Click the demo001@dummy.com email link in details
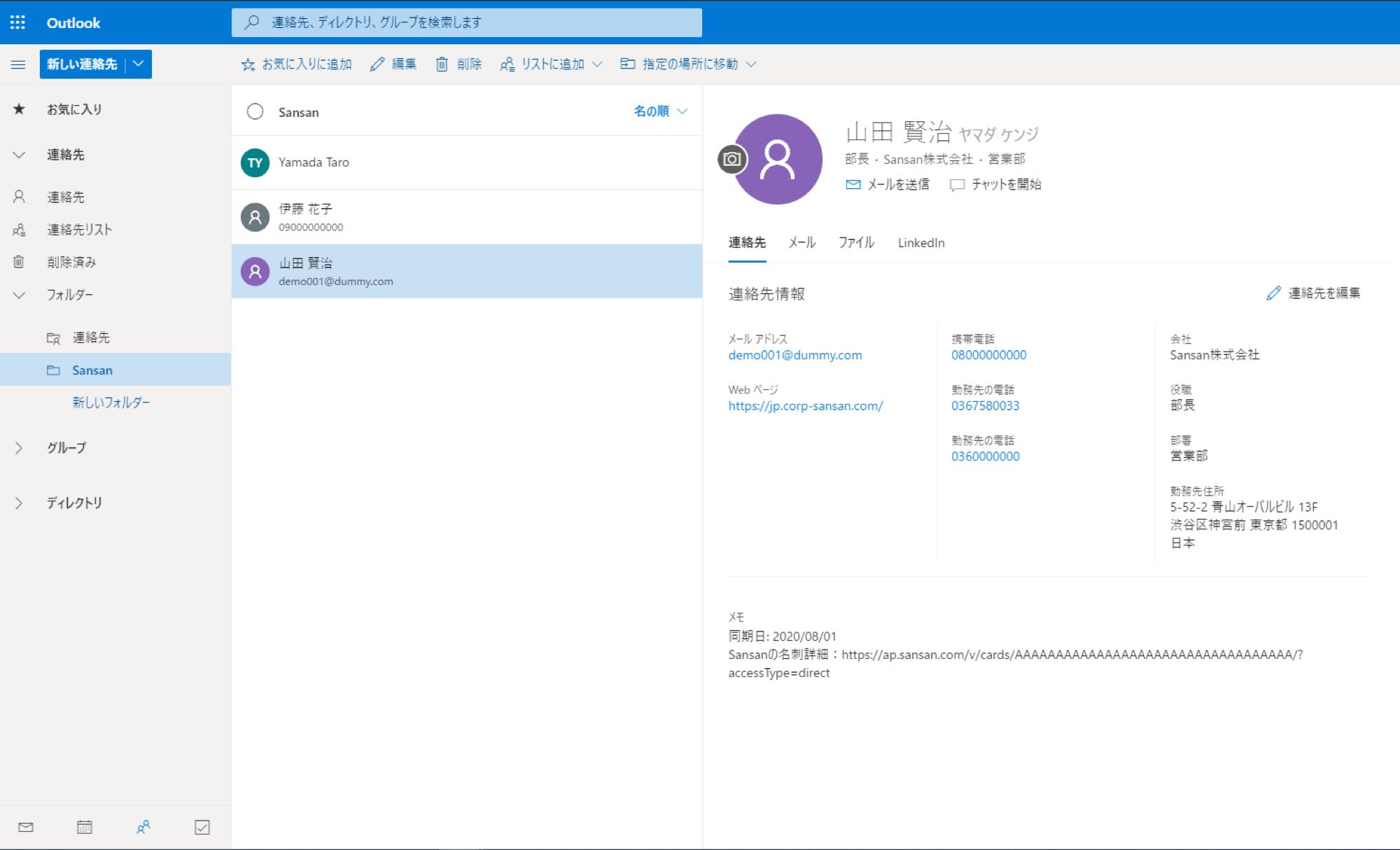Screen dimensions: 1400x850 (794, 355)
